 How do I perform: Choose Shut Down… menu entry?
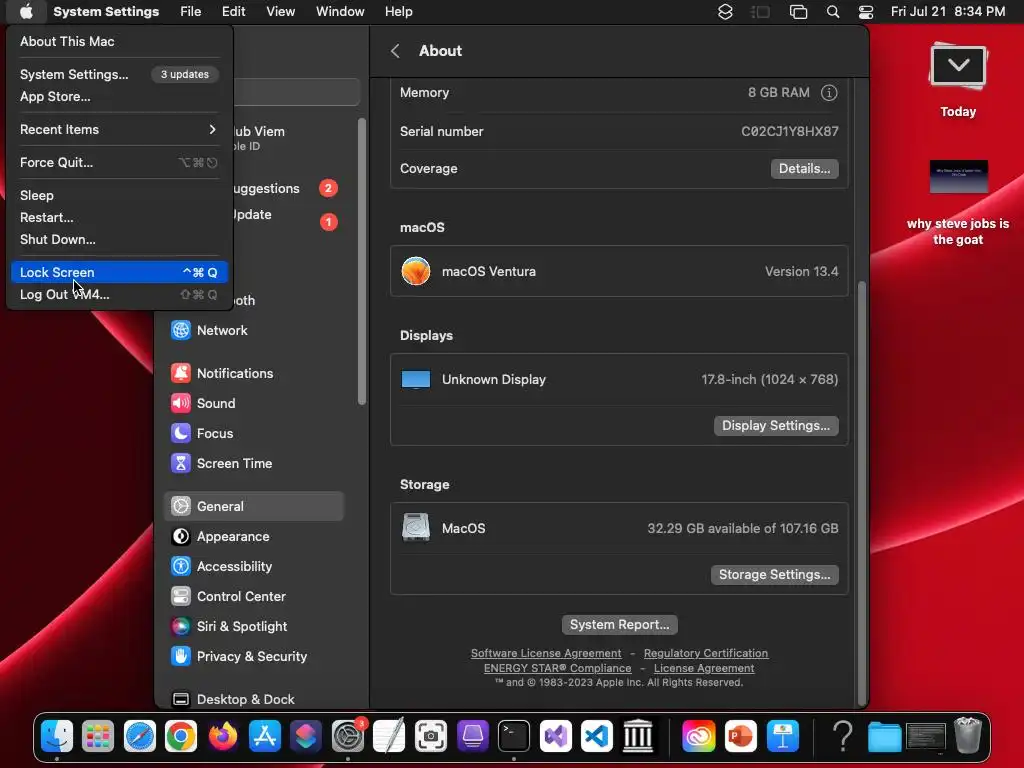pyautogui.click(x=119, y=240)
